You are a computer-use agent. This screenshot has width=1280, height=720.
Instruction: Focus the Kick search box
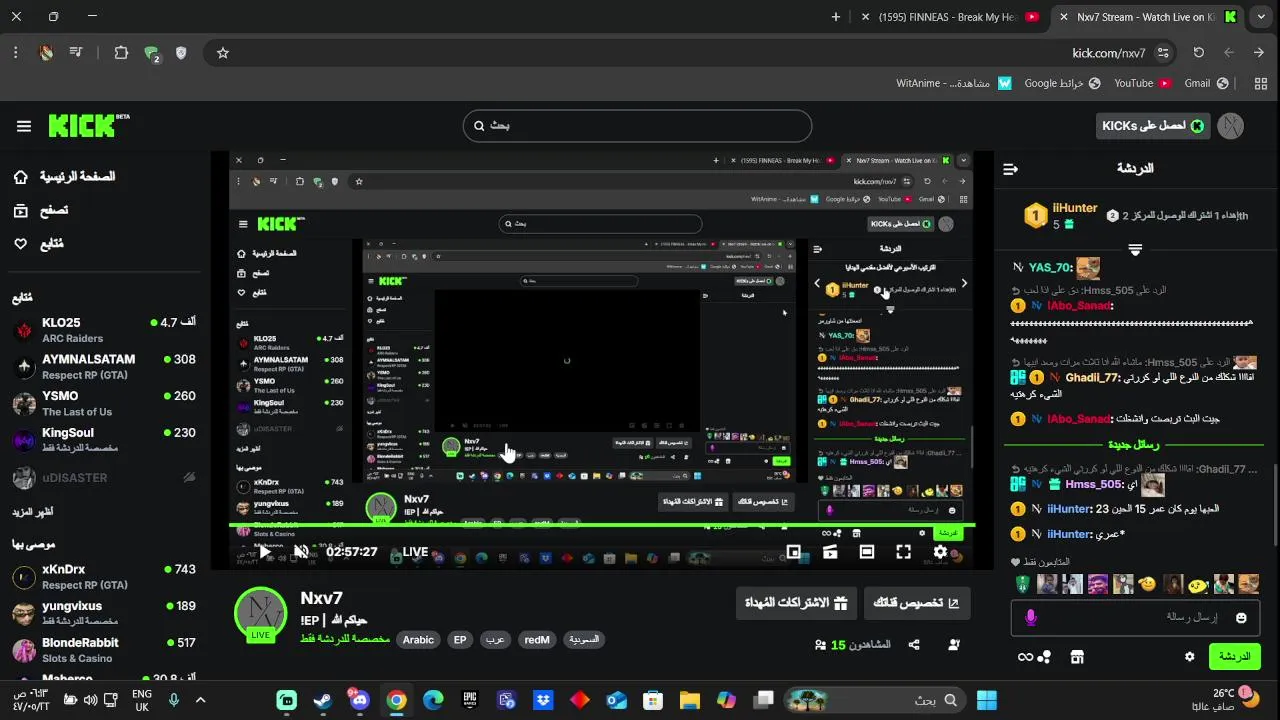click(637, 126)
